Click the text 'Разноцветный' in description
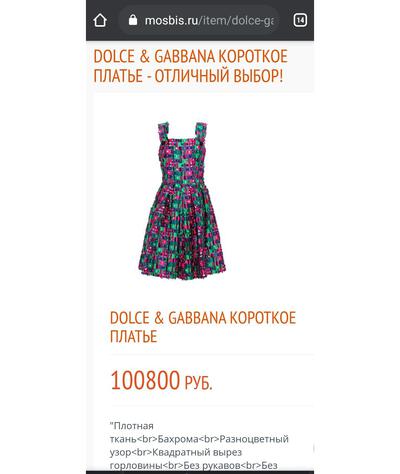Viewport: 400px width, 474px height. click(x=254, y=439)
